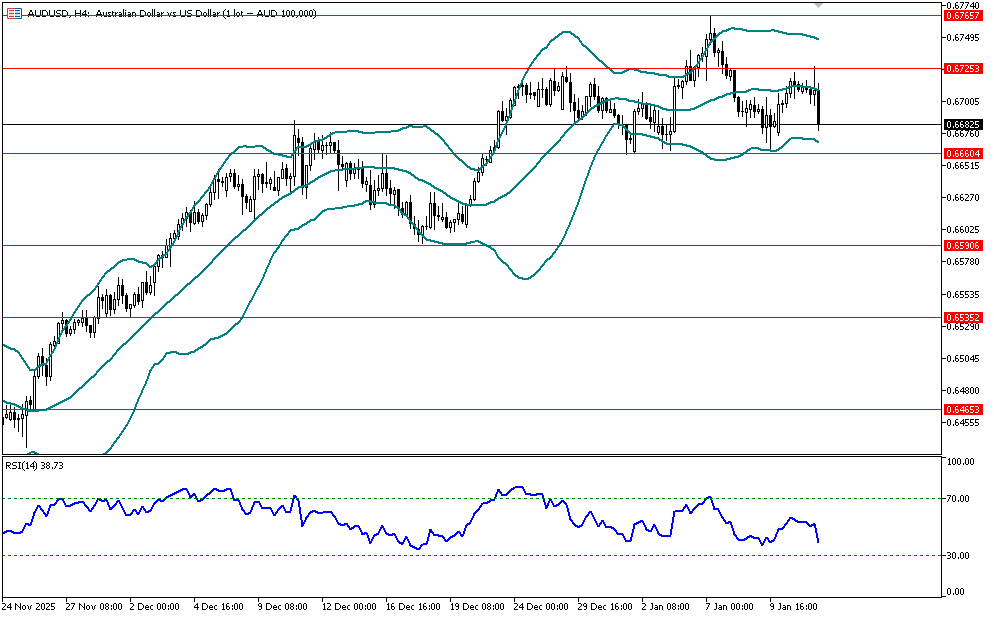Click the red 0.65906 price level label
The height and width of the screenshot is (618, 994).
(x=961, y=245)
